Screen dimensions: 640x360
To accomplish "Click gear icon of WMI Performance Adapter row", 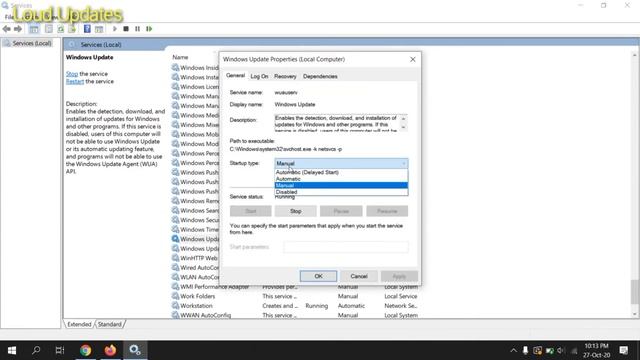I will pos(176,287).
